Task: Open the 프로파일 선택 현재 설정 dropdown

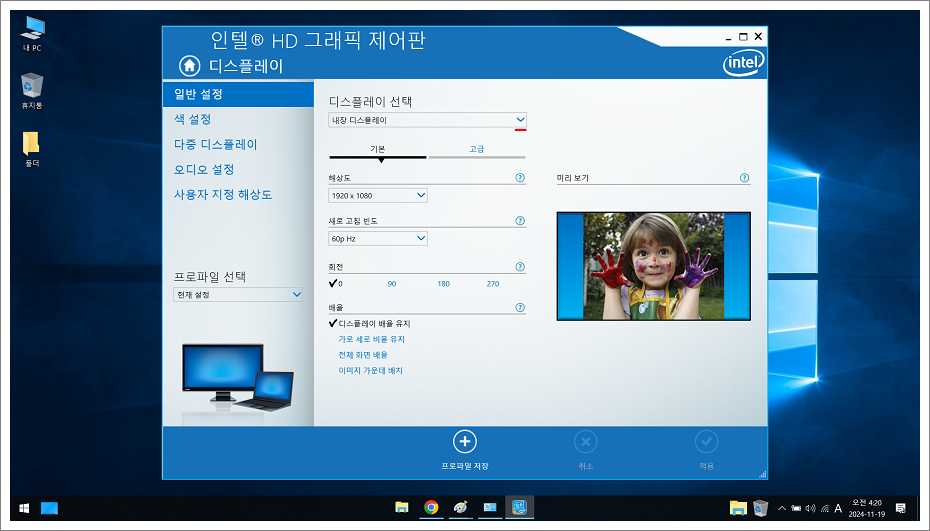Action: [238, 294]
